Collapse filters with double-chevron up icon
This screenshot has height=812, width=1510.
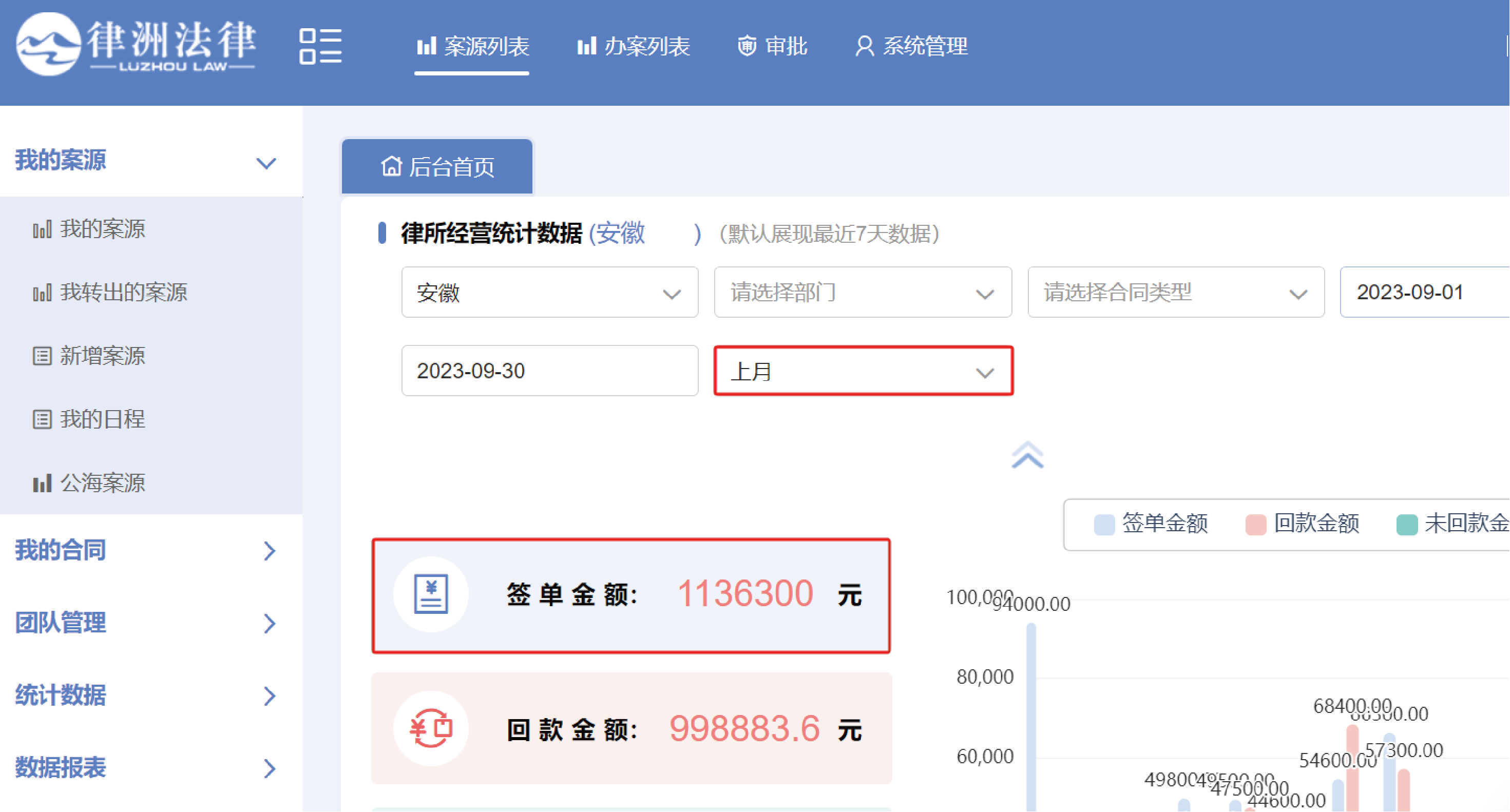click(x=1027, y=455)
